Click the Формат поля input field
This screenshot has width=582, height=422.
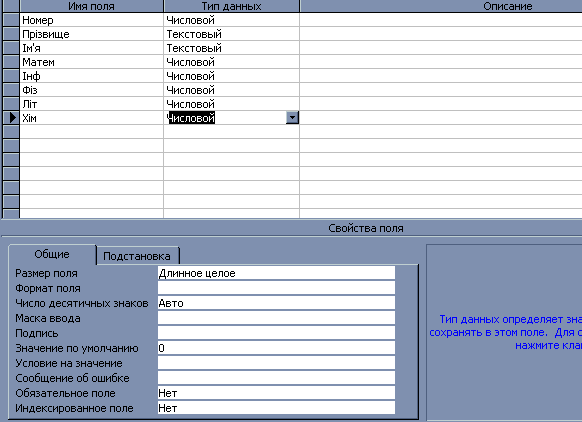[276, 288]
